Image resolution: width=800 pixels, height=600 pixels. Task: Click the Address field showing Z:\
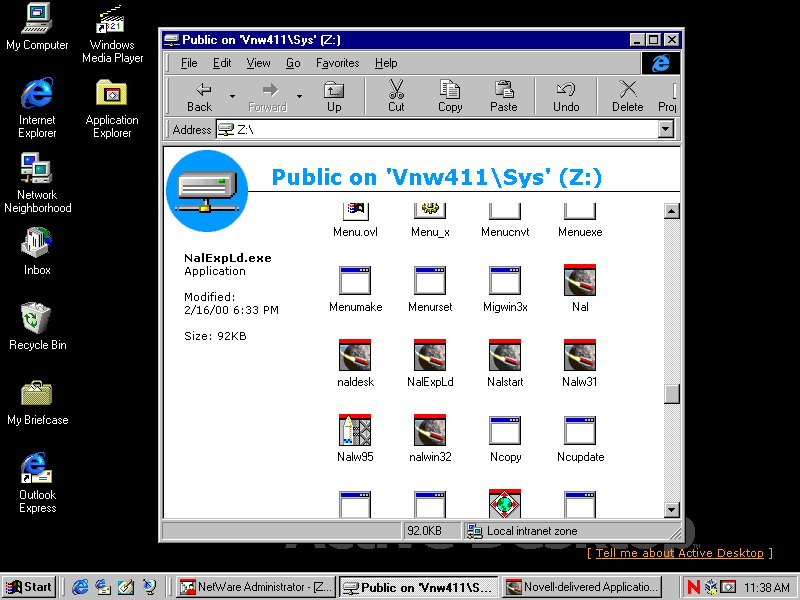click(x=438, y=130)
